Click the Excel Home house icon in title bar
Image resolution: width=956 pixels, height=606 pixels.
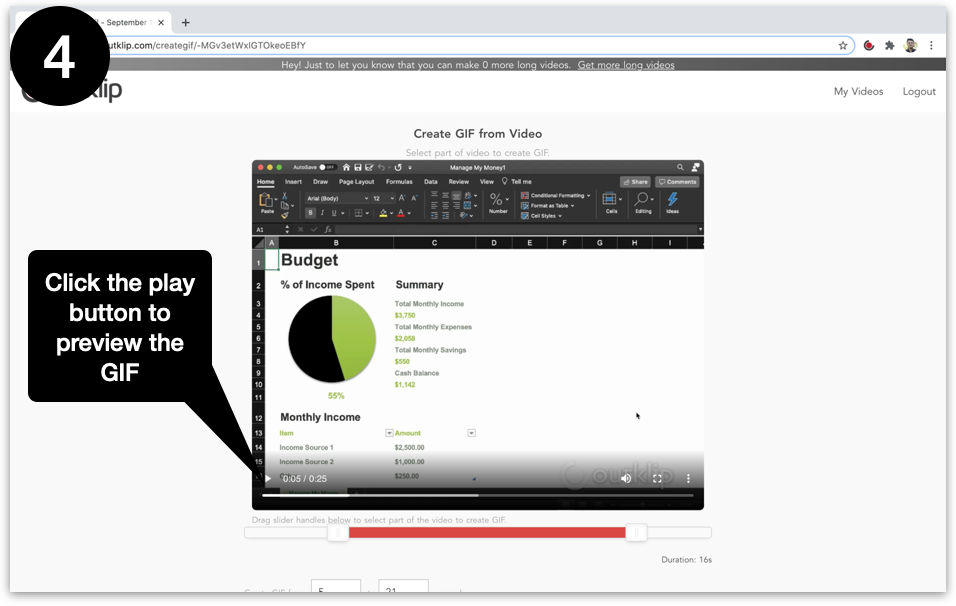click(346, 167)
